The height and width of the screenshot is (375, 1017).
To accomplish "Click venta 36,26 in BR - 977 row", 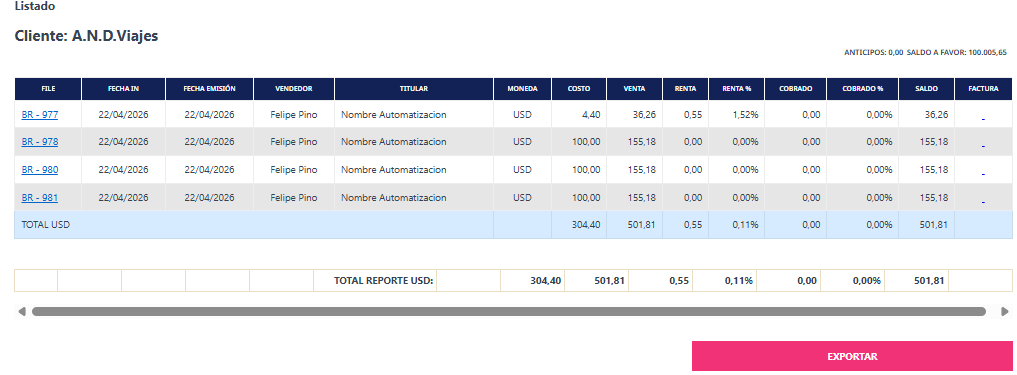I will 643,115.
